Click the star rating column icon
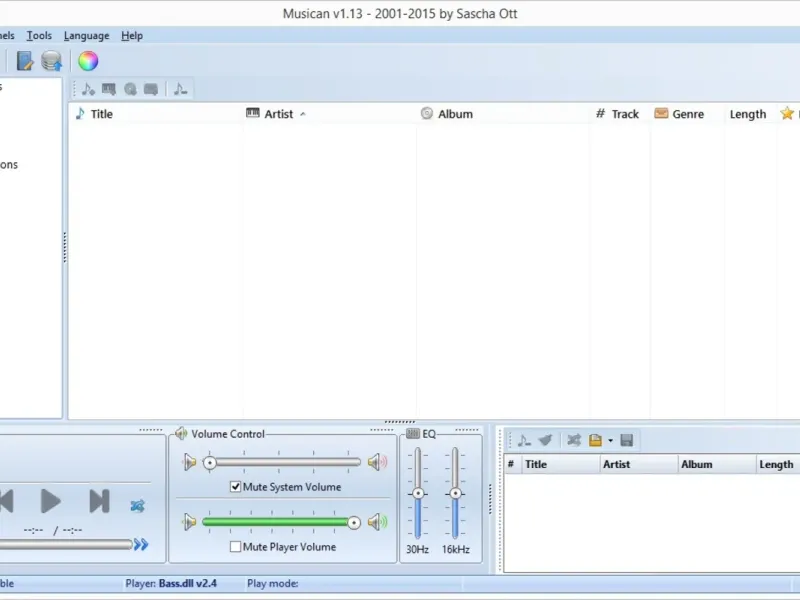 787,113
